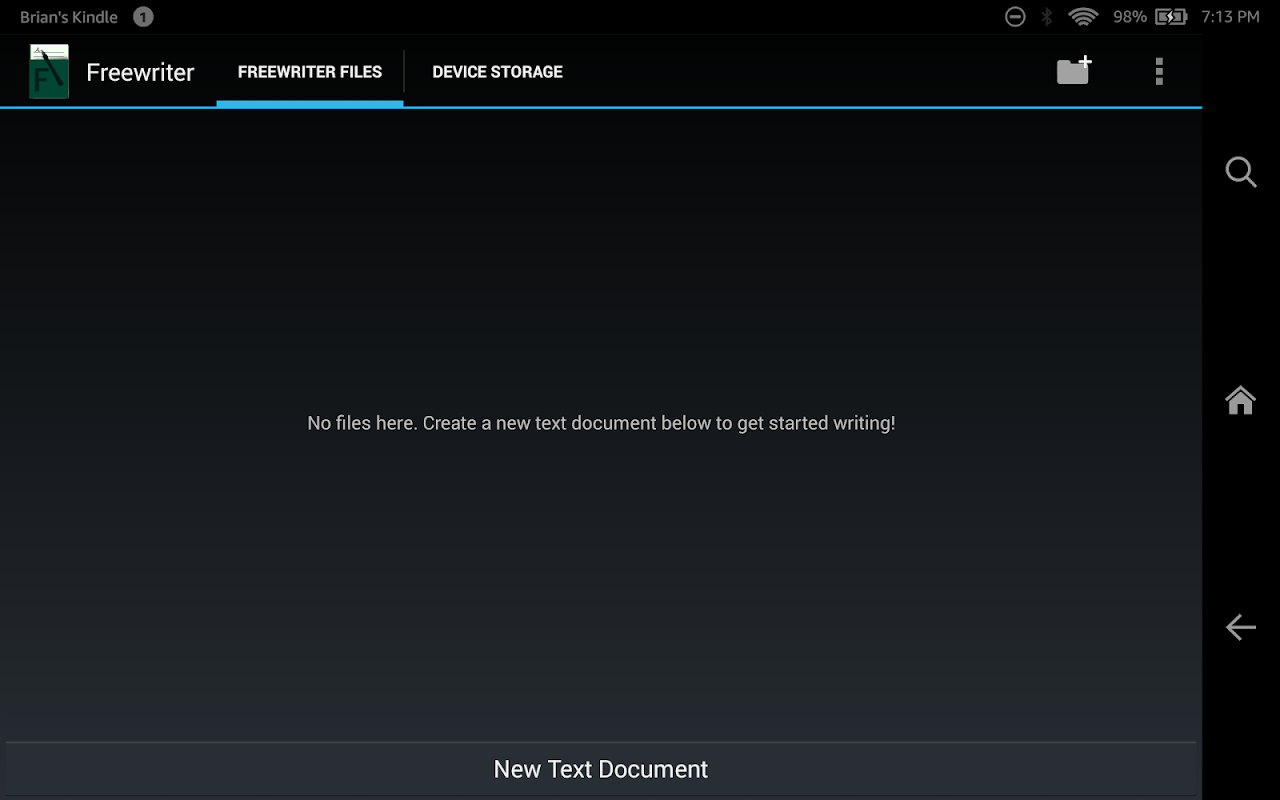Viewport: 1280px width, 800px height.
Task: Go to the home screen via the house icon
Action: click(1241, 400)
